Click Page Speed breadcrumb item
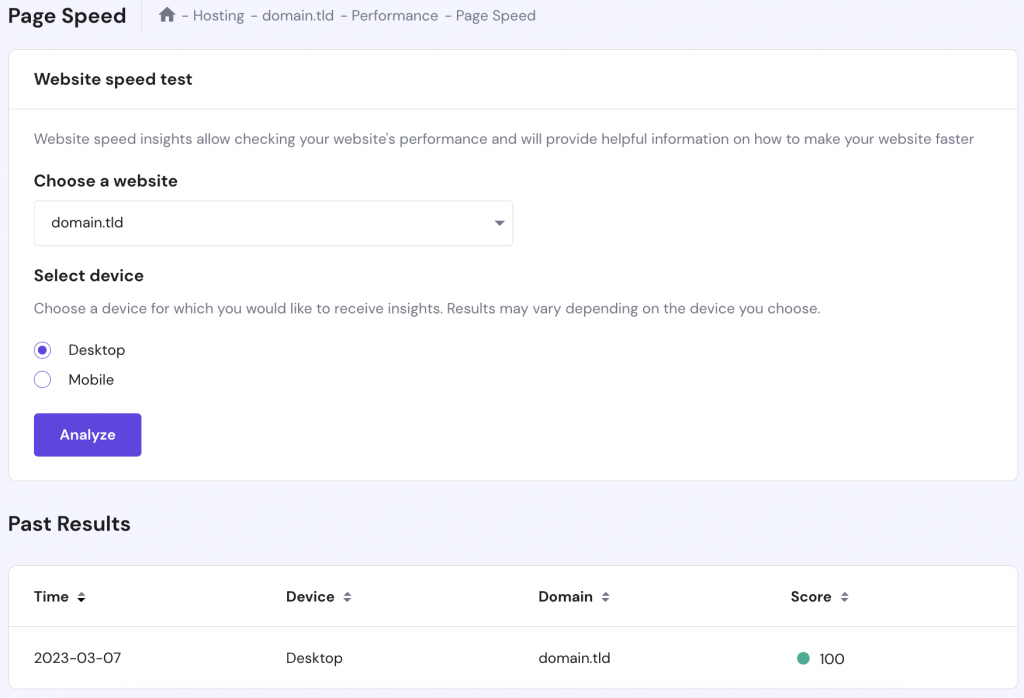This screenshot has height=698, width=1024. [x=495, y=16]
